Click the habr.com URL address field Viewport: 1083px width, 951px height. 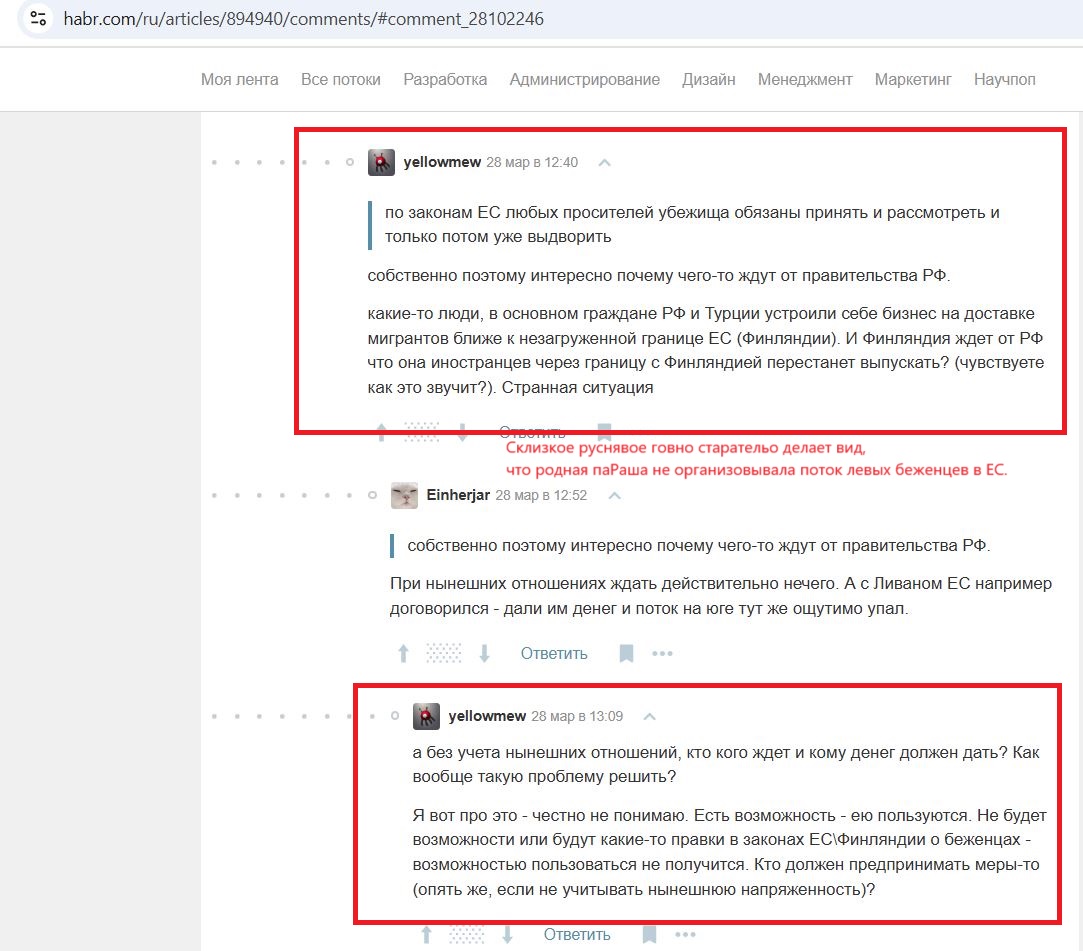coord(304,19)
